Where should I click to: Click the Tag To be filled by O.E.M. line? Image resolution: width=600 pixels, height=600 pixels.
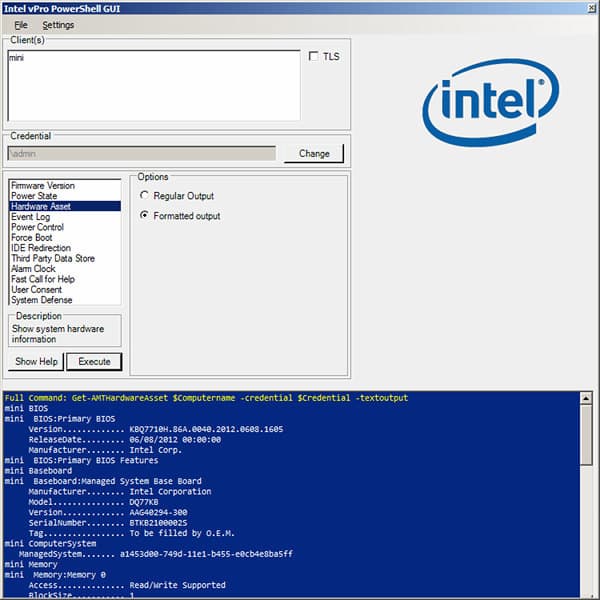click(x=132, y=533)
